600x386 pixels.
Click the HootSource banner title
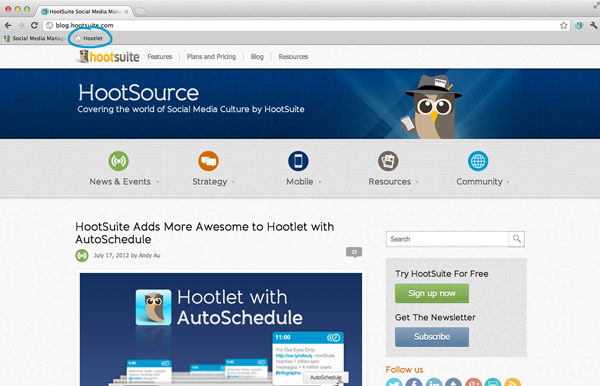pos(139,93)
